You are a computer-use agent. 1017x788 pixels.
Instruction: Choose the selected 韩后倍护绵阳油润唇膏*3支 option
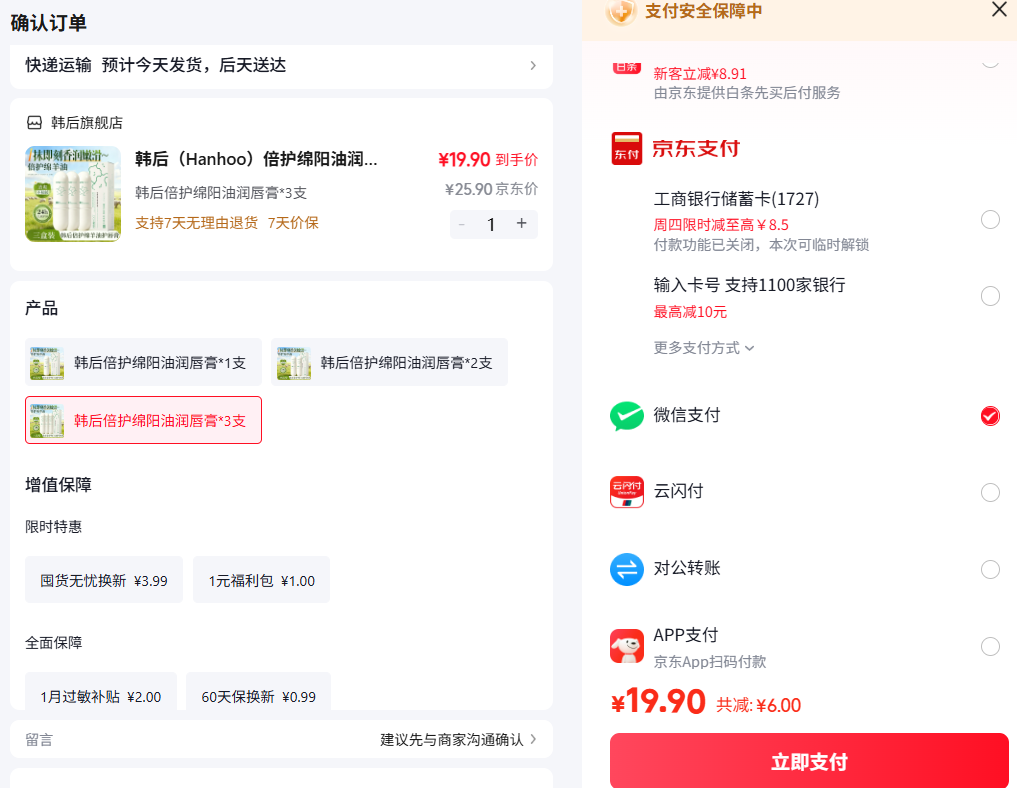[143, 420]
